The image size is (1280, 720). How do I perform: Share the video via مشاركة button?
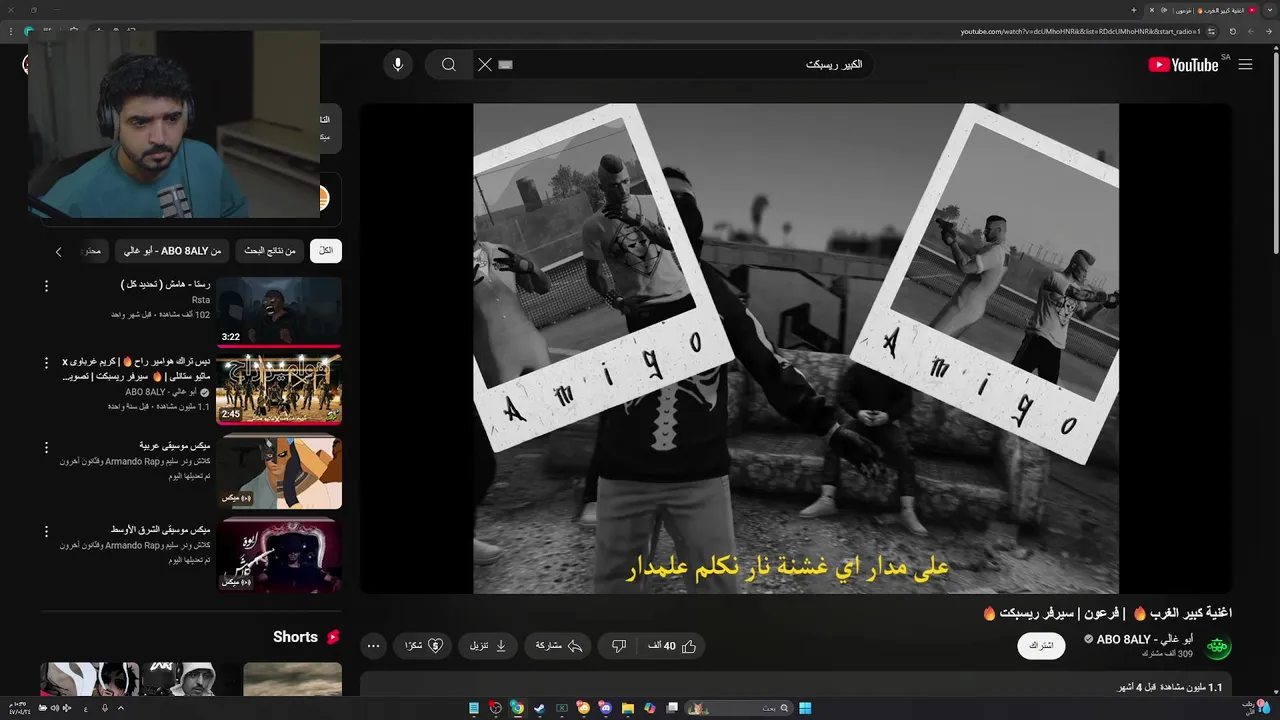click(558, 646)
